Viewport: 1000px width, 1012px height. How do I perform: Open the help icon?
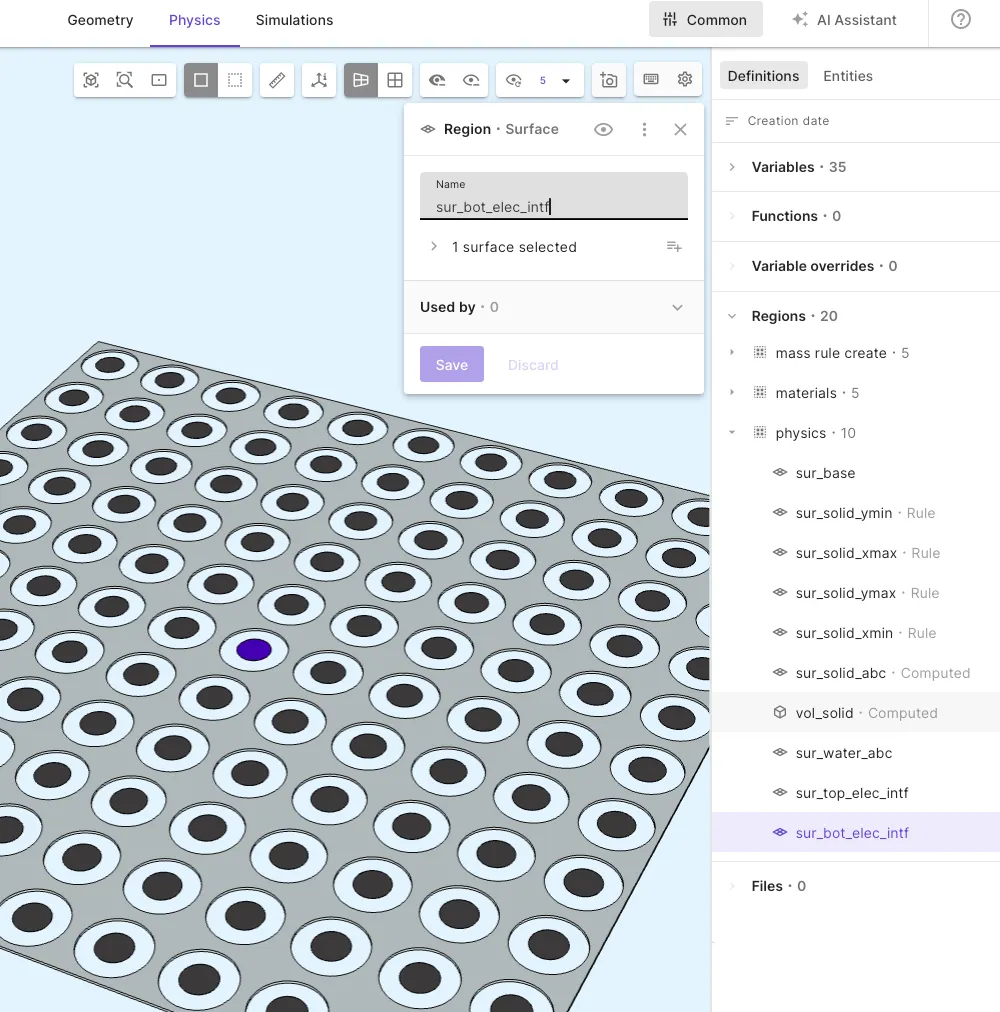click(x=961, y=19)
